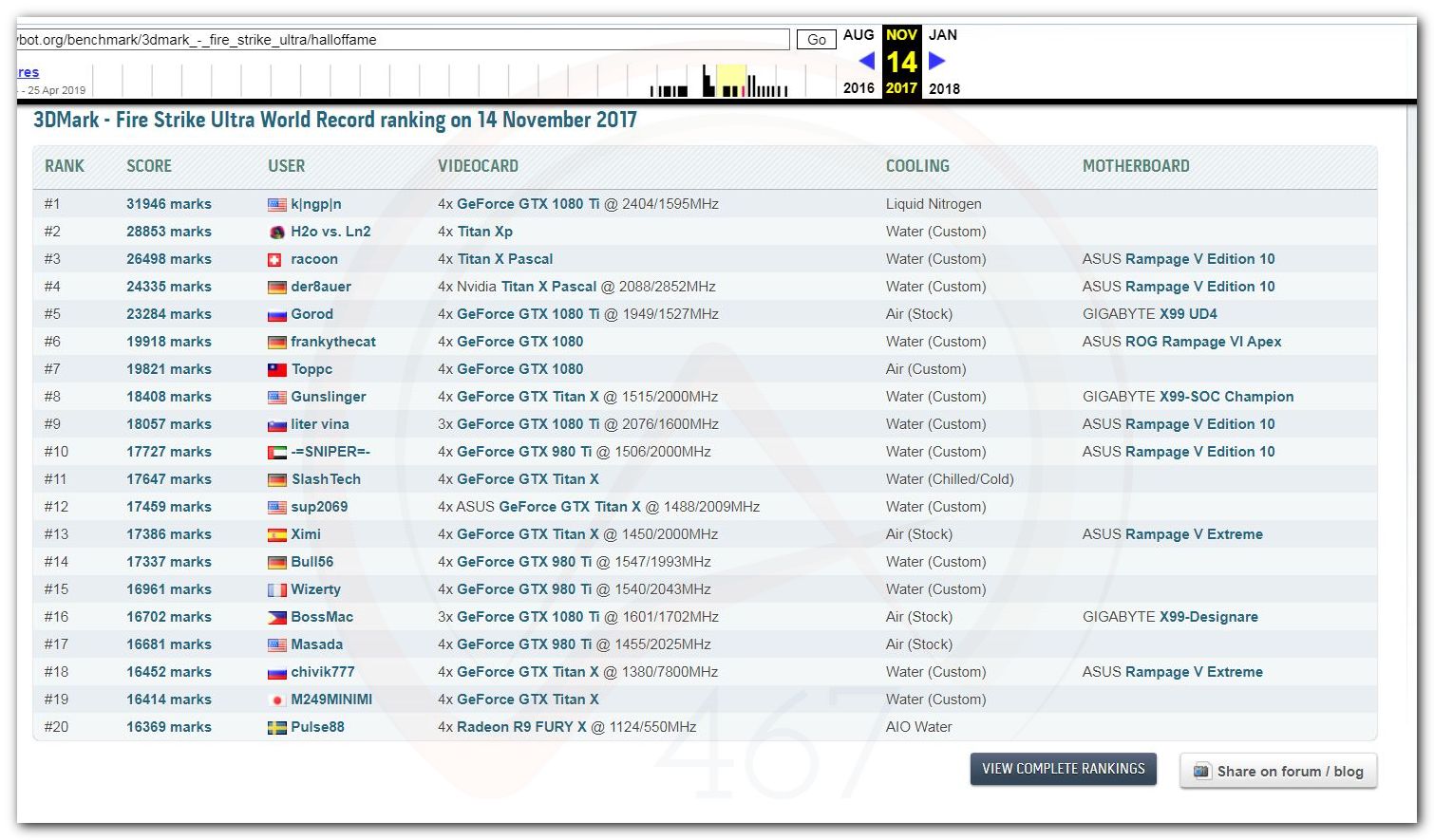Click the UAE flag beside -=SNIPER=-

click(x=276, y=452)
